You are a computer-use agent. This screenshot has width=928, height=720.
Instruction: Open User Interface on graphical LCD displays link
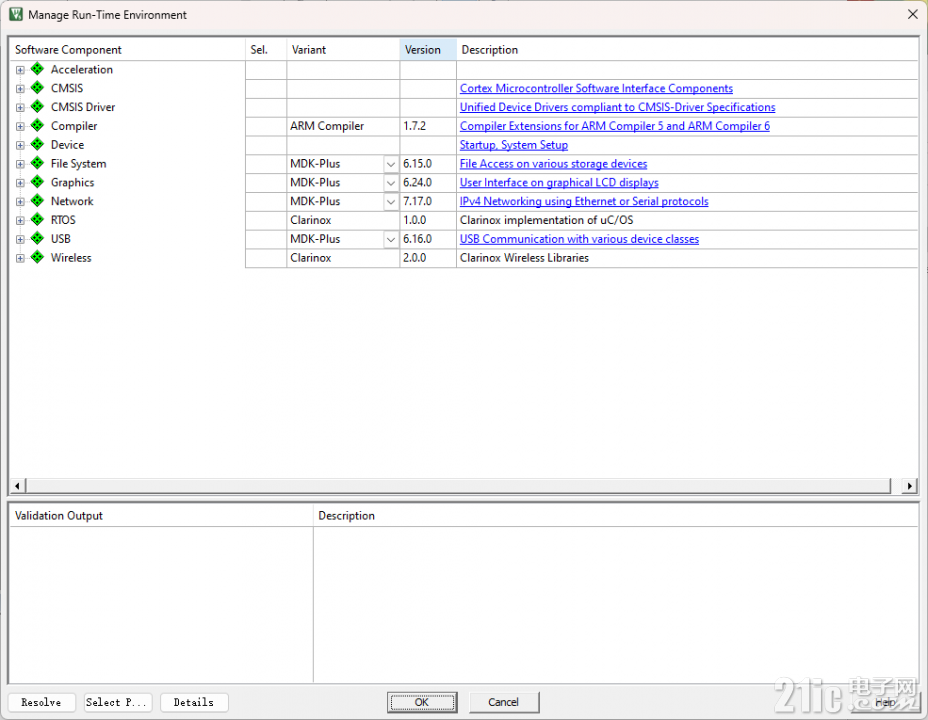(x=559, y=183)
